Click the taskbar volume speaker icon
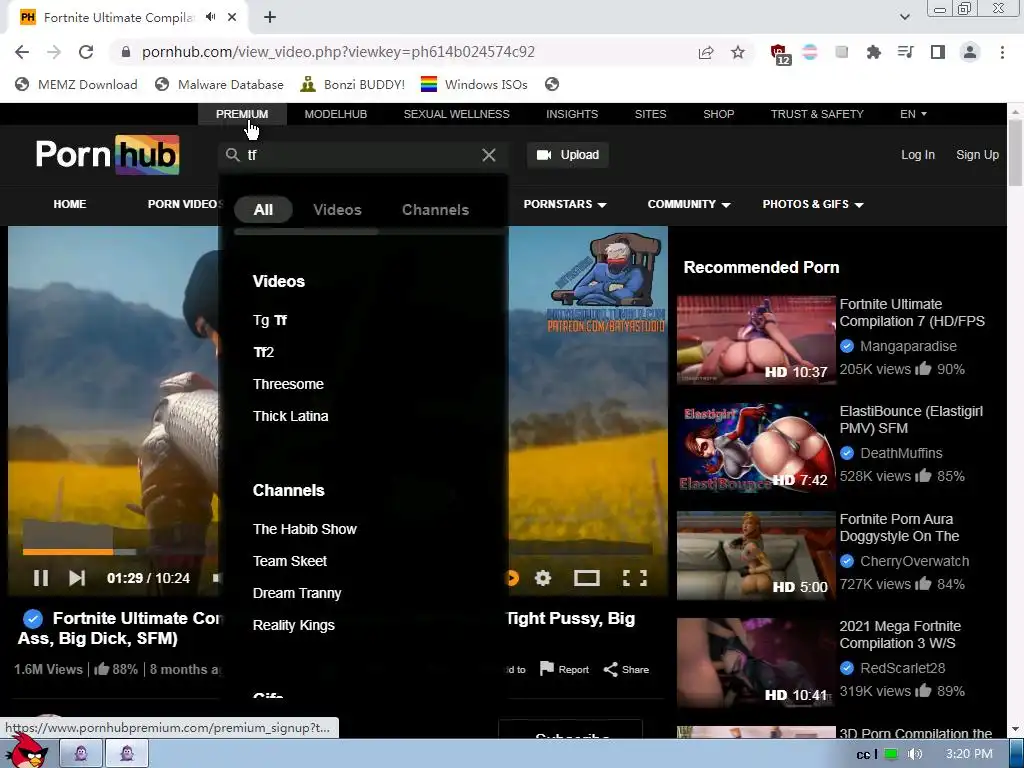 tap(915, 754)
